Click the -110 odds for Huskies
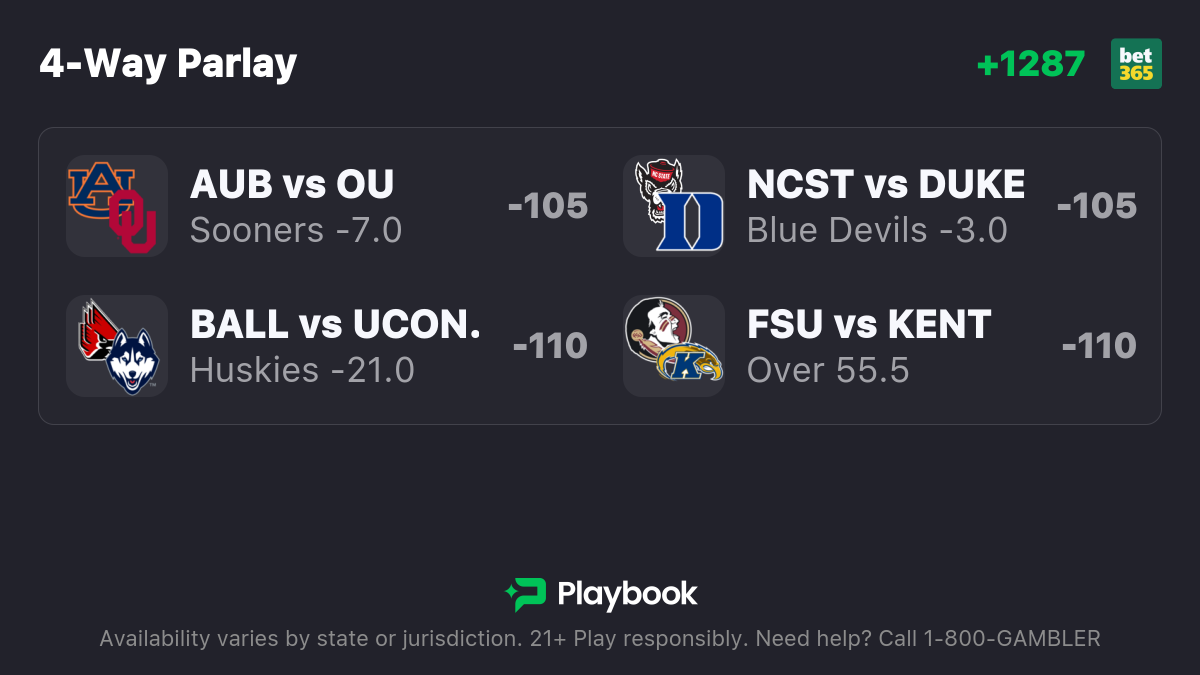Viewport: 1200px width, 675px height. click(550, 346)
